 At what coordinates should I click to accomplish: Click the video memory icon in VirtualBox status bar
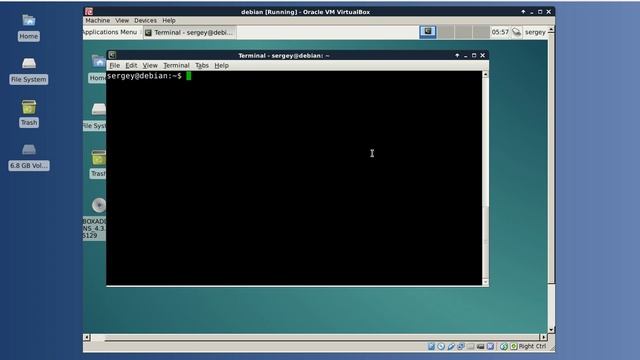[480, 347]
